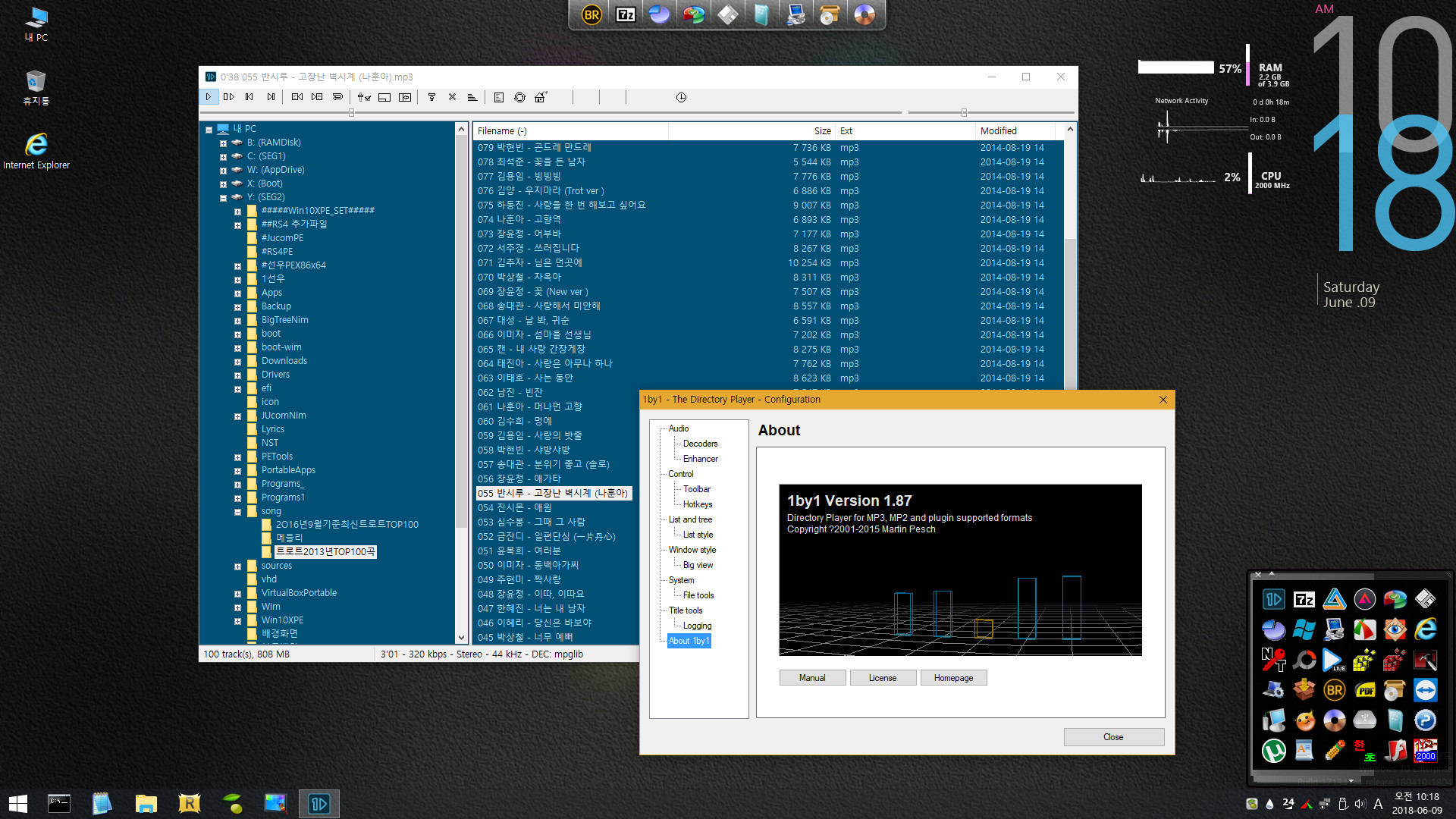Expand the Downloads folder node
This screenshot has width=1456, height=819.
[237, 362]
